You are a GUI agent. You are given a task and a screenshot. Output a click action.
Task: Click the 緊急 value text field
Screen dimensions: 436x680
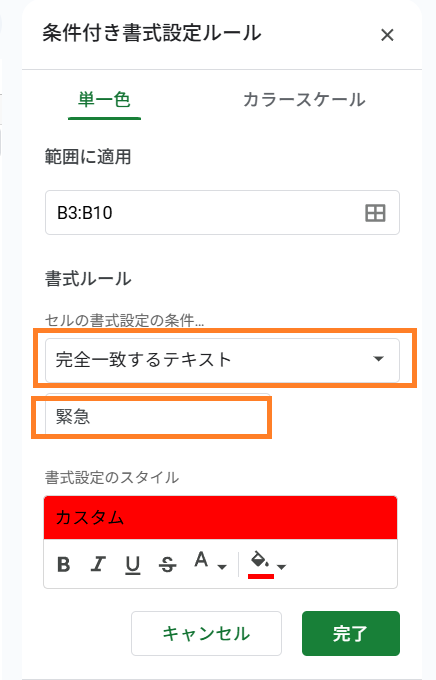click(157, 417)
